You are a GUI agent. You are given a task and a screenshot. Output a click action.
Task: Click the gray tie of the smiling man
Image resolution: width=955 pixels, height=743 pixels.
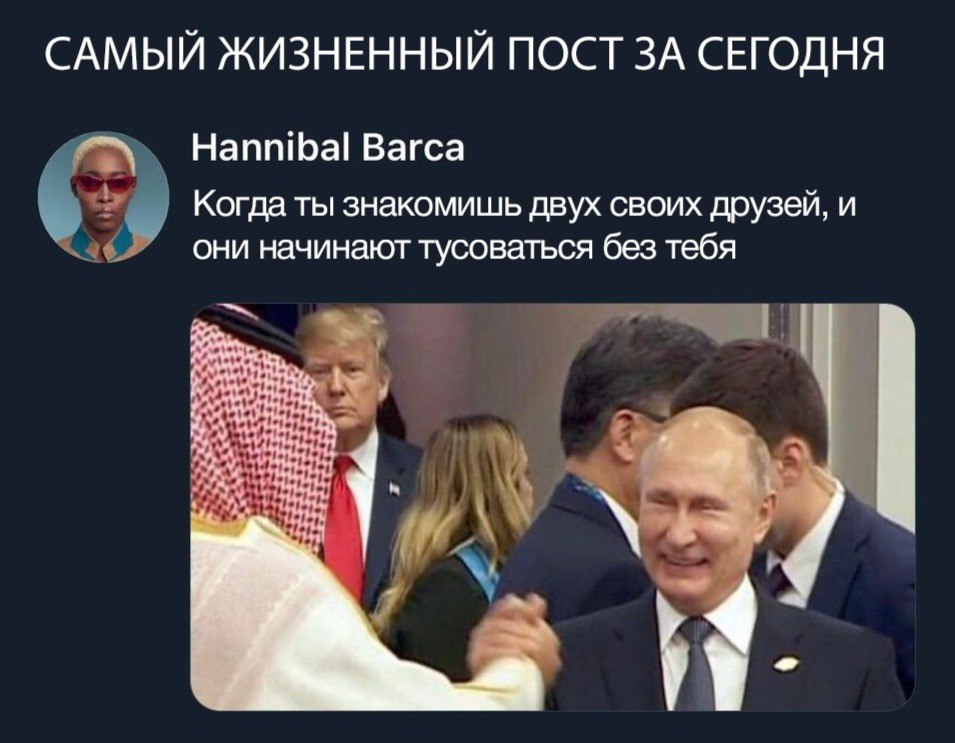click(694, 664)
